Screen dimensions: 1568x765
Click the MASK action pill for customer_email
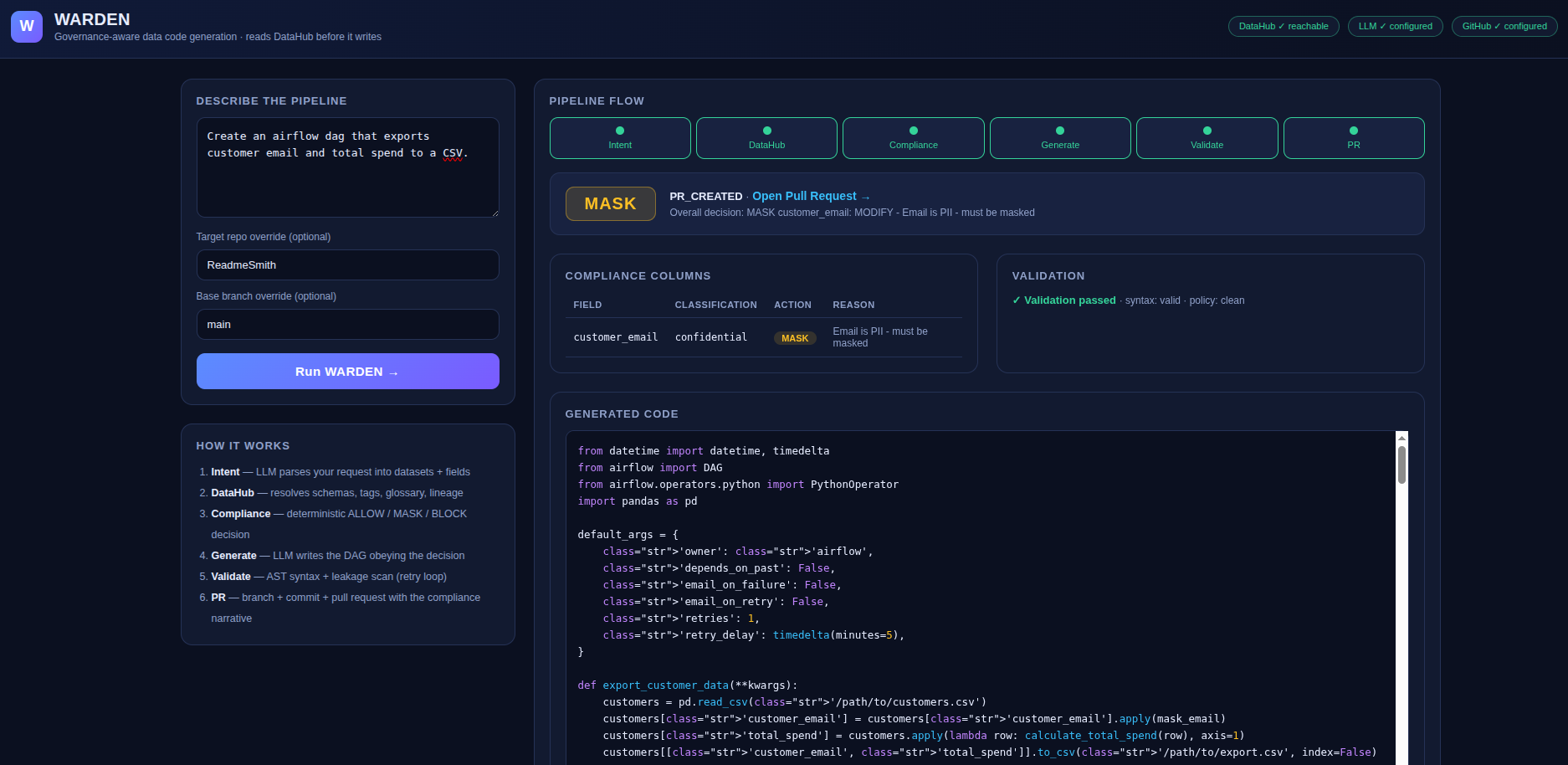tap(795, 338)
